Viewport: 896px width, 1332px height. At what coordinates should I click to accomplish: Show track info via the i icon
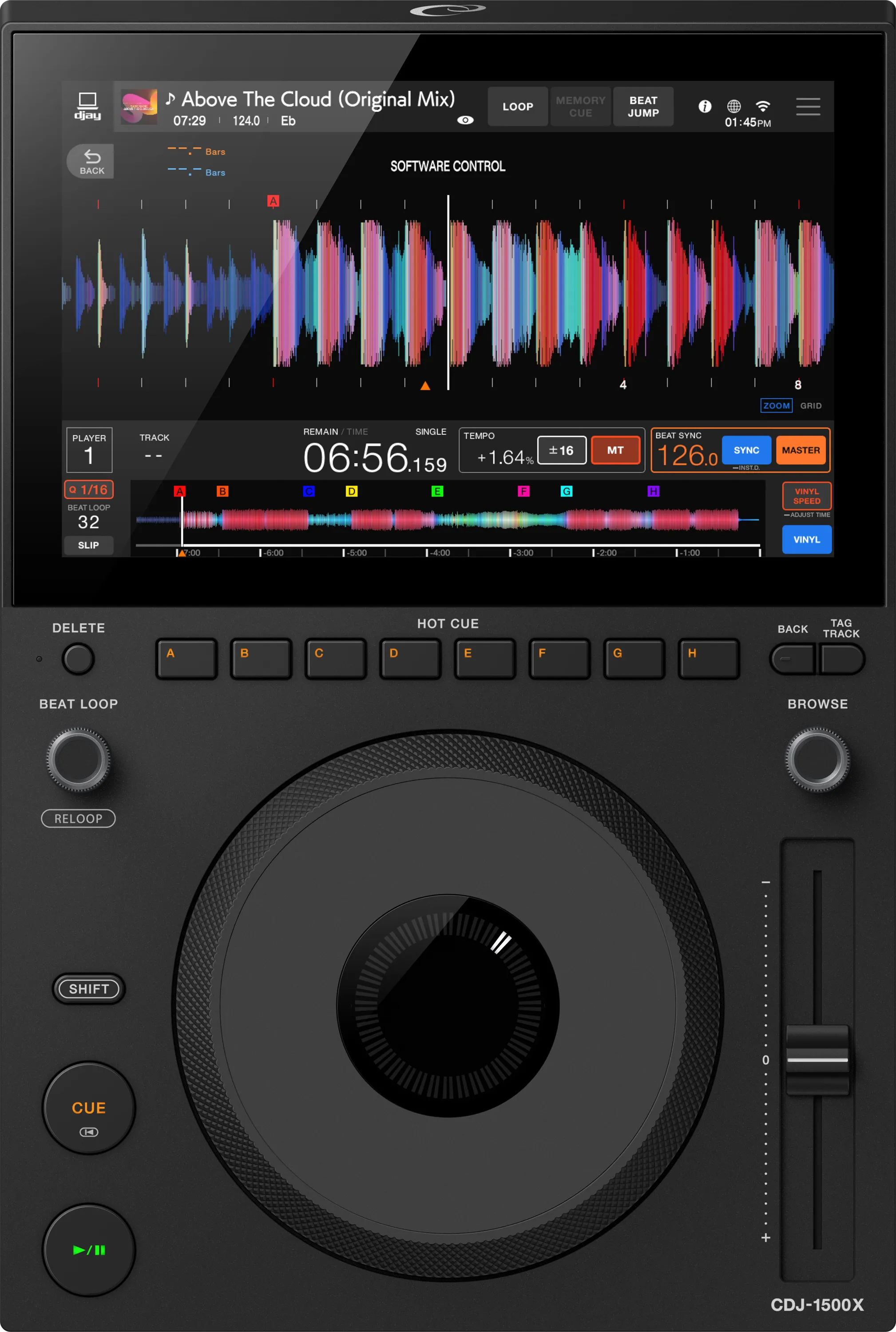(705, 106)
